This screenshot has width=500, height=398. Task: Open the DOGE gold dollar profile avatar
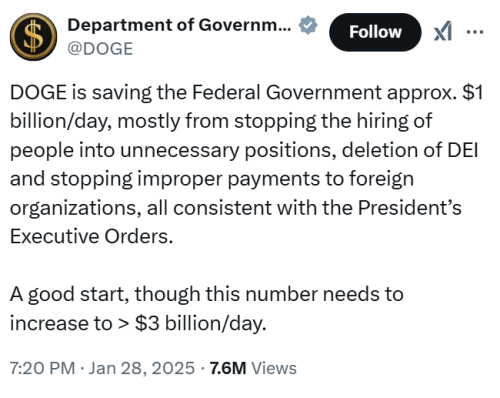(33, 37)
